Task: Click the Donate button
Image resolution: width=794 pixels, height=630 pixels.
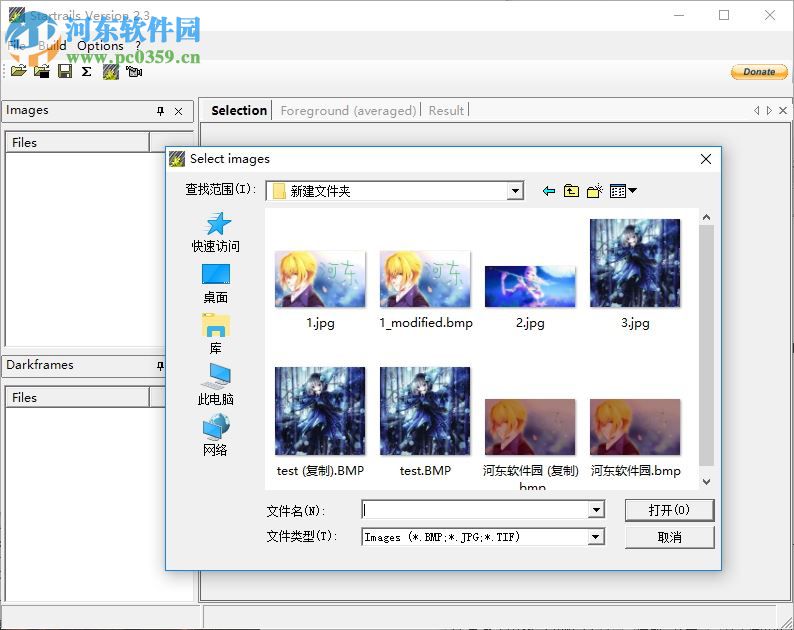Action: pyautogui.click(x=759, y=72)
